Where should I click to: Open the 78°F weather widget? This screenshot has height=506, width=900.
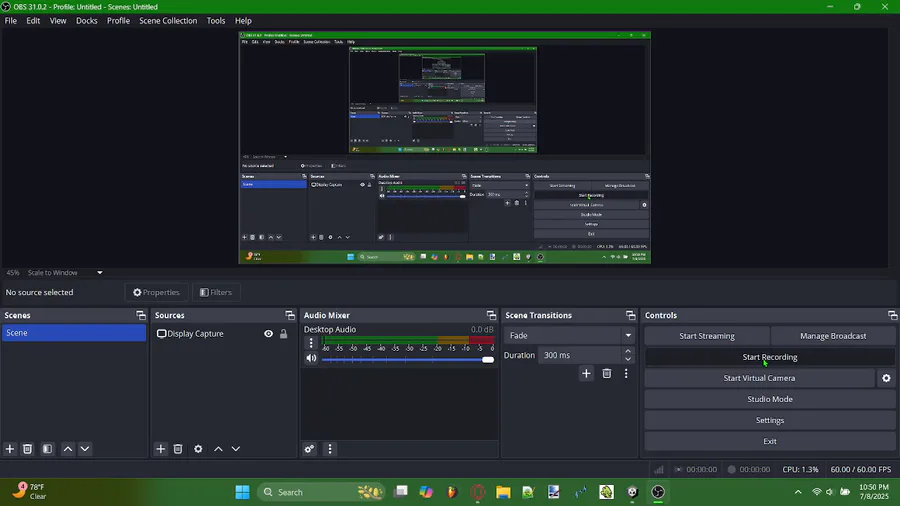(x=30, y=492)
